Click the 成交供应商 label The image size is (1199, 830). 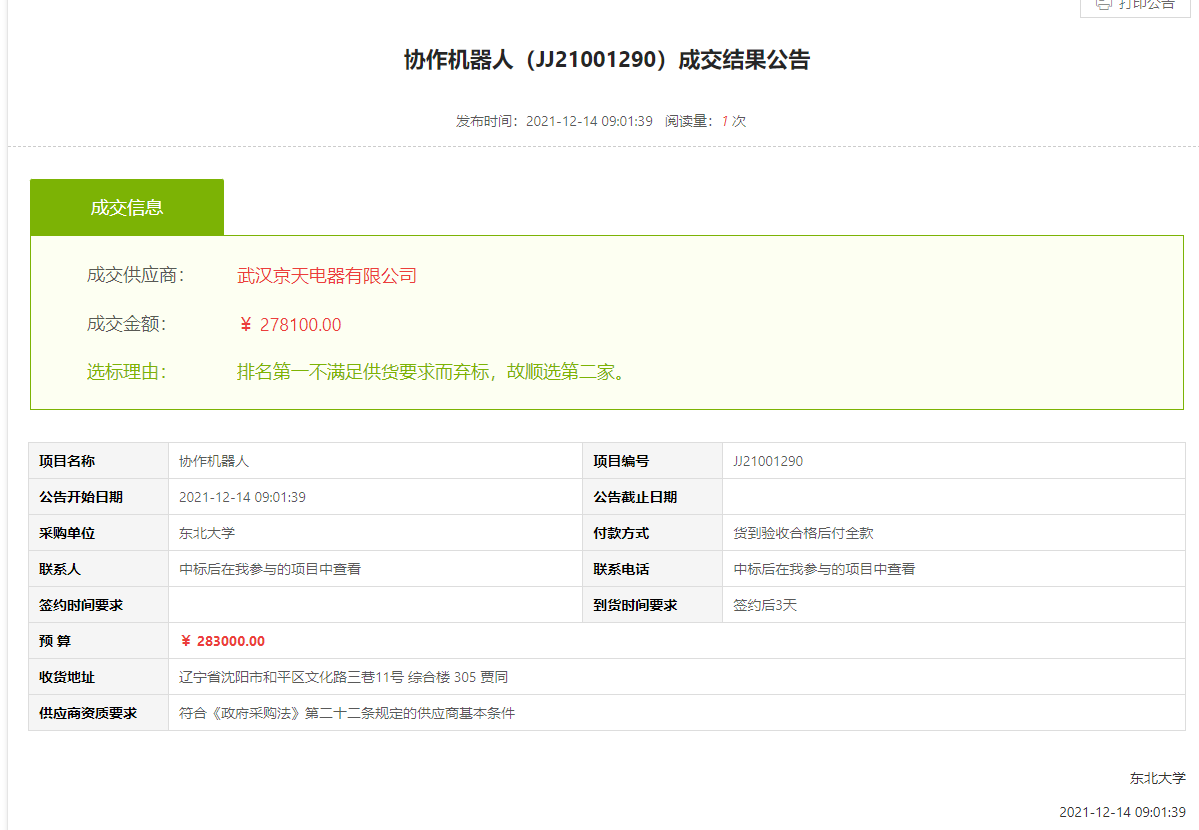[x=135, y=275]
